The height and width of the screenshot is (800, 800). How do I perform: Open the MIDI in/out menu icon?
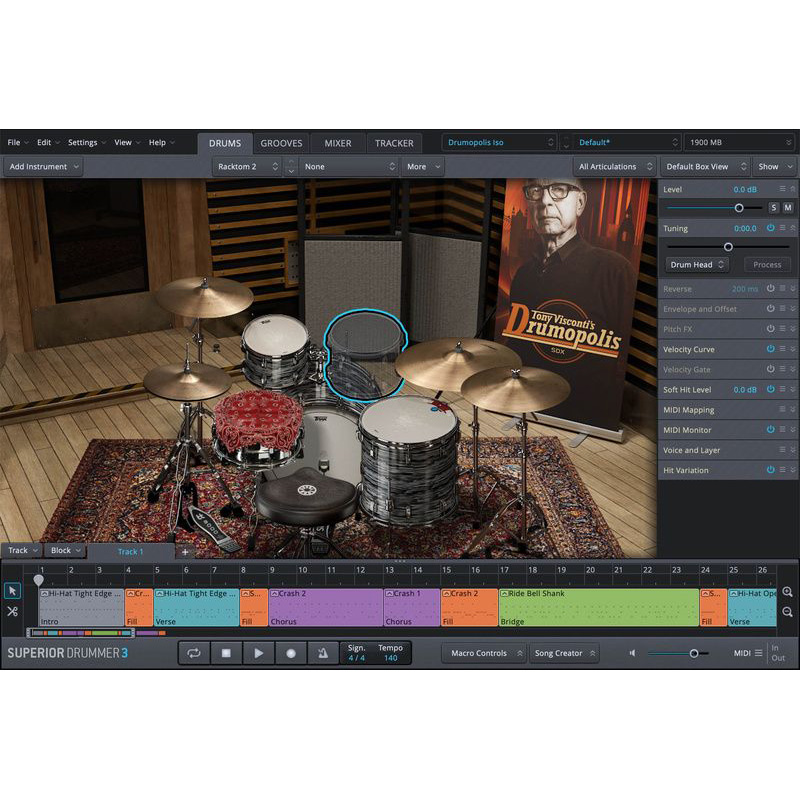pyautogui.click(x=759, y=653)
